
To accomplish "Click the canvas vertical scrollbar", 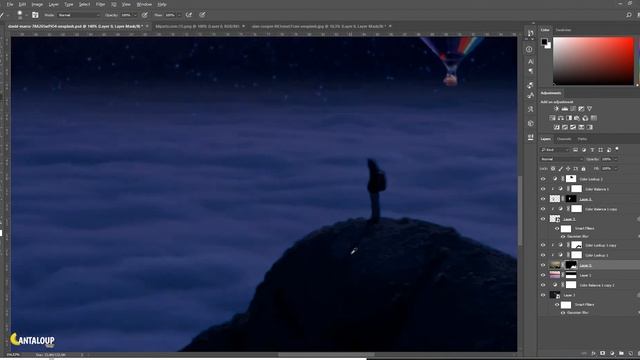I will tap(520, 210).
